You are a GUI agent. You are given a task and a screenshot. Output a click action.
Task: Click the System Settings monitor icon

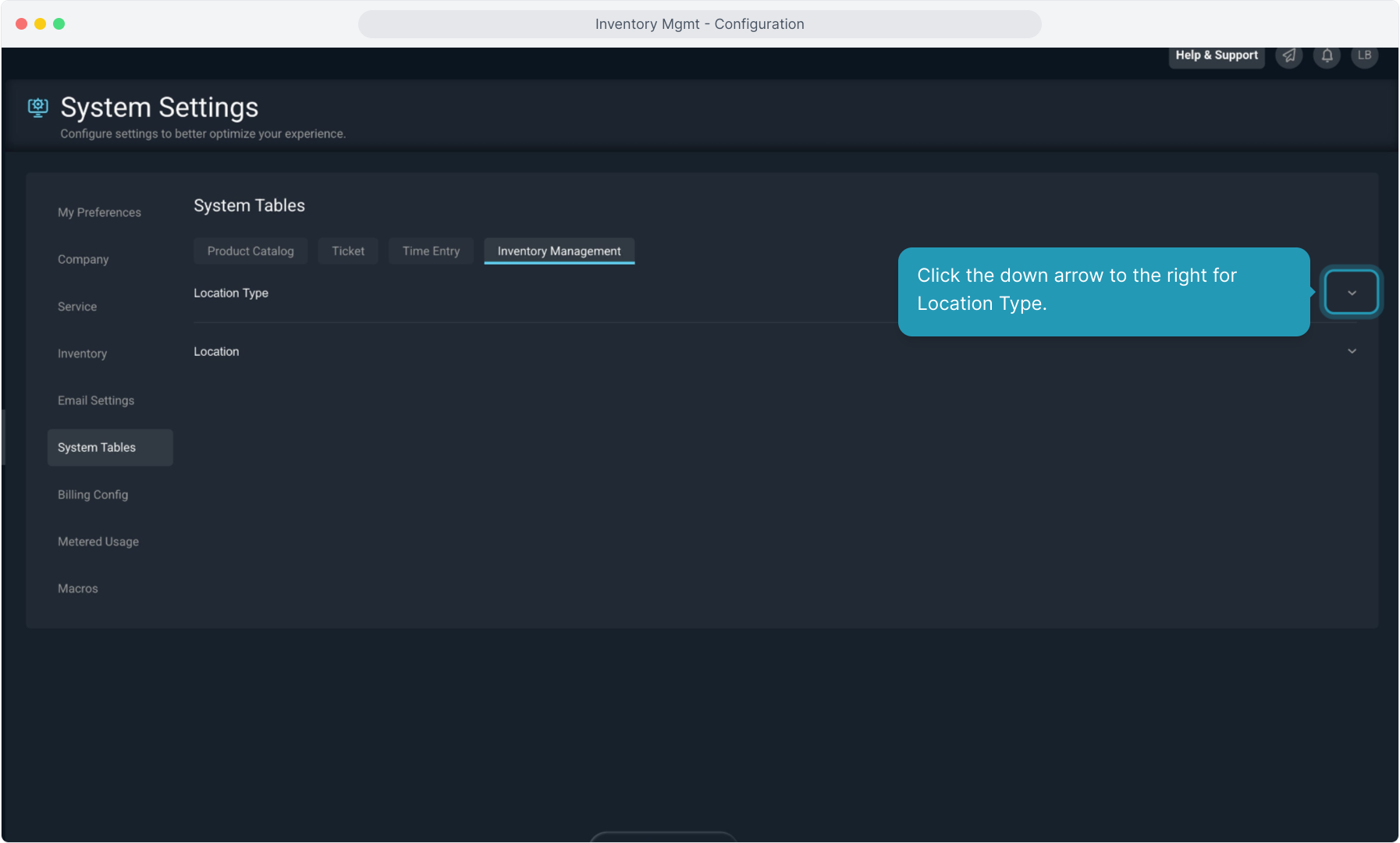(x=38, y=107)
